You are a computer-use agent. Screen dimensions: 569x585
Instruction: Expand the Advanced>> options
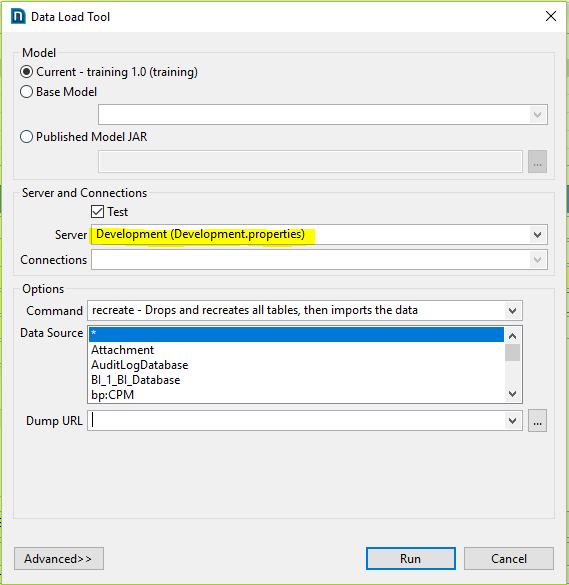(59, 559)
